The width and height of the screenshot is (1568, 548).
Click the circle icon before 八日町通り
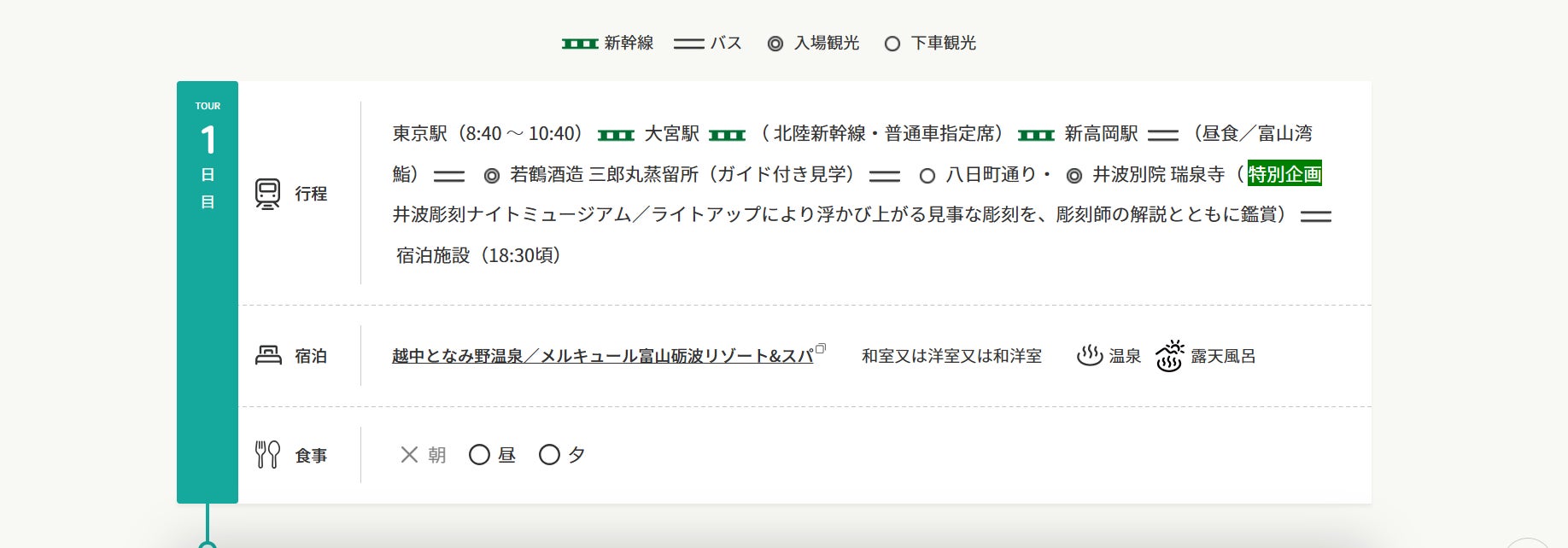pos(927,176)
